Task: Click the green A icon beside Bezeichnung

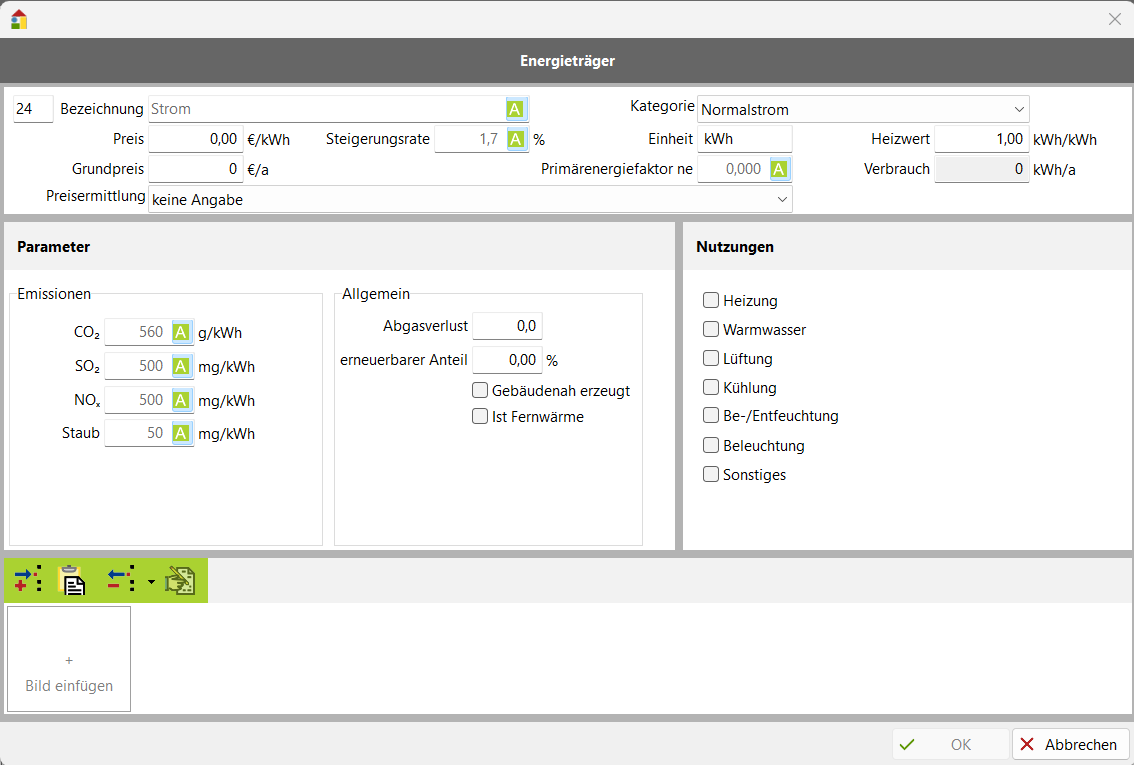Action: [x=515, y=109]
